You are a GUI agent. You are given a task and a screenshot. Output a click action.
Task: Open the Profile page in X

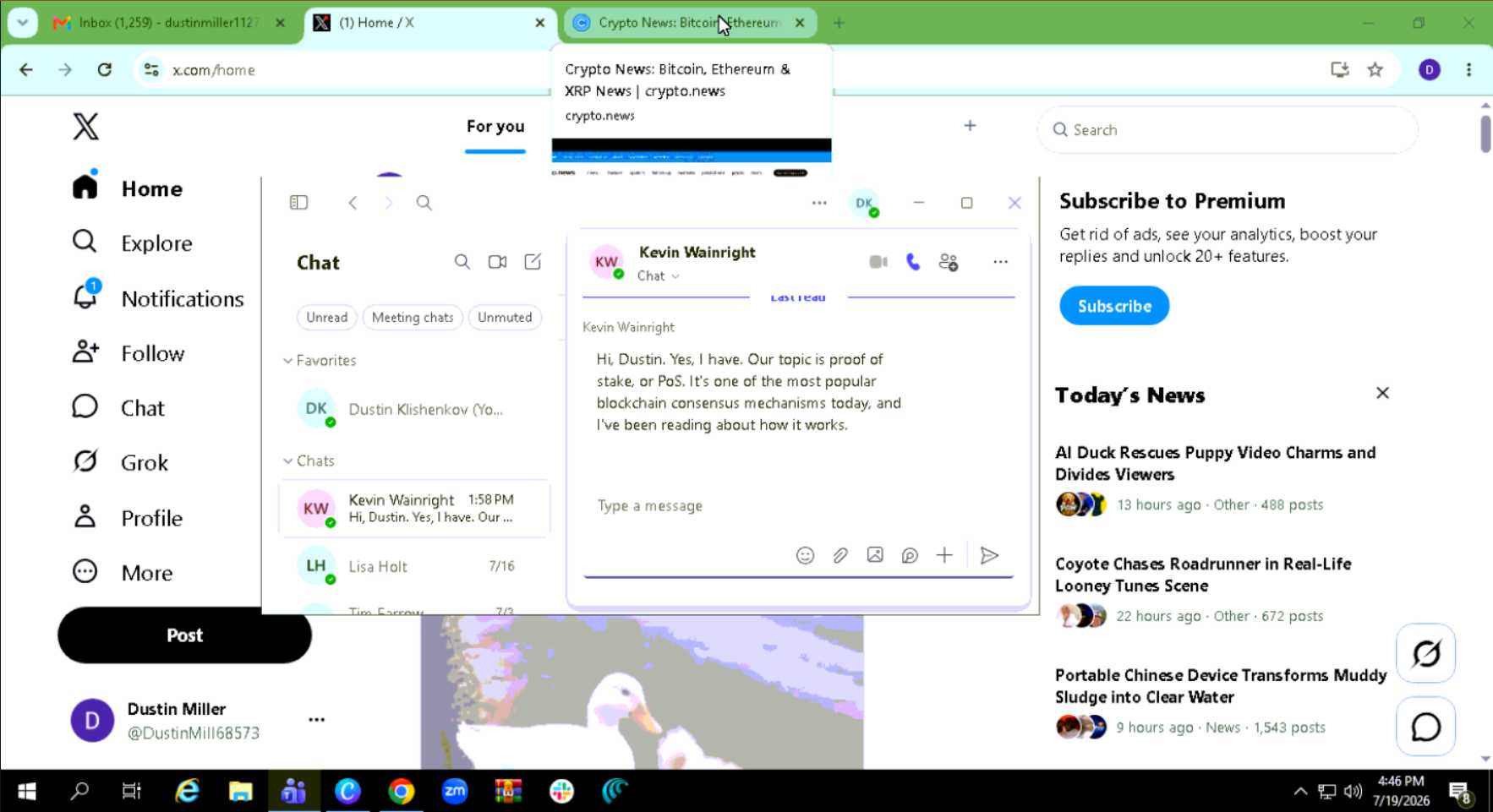pos(128,517)
